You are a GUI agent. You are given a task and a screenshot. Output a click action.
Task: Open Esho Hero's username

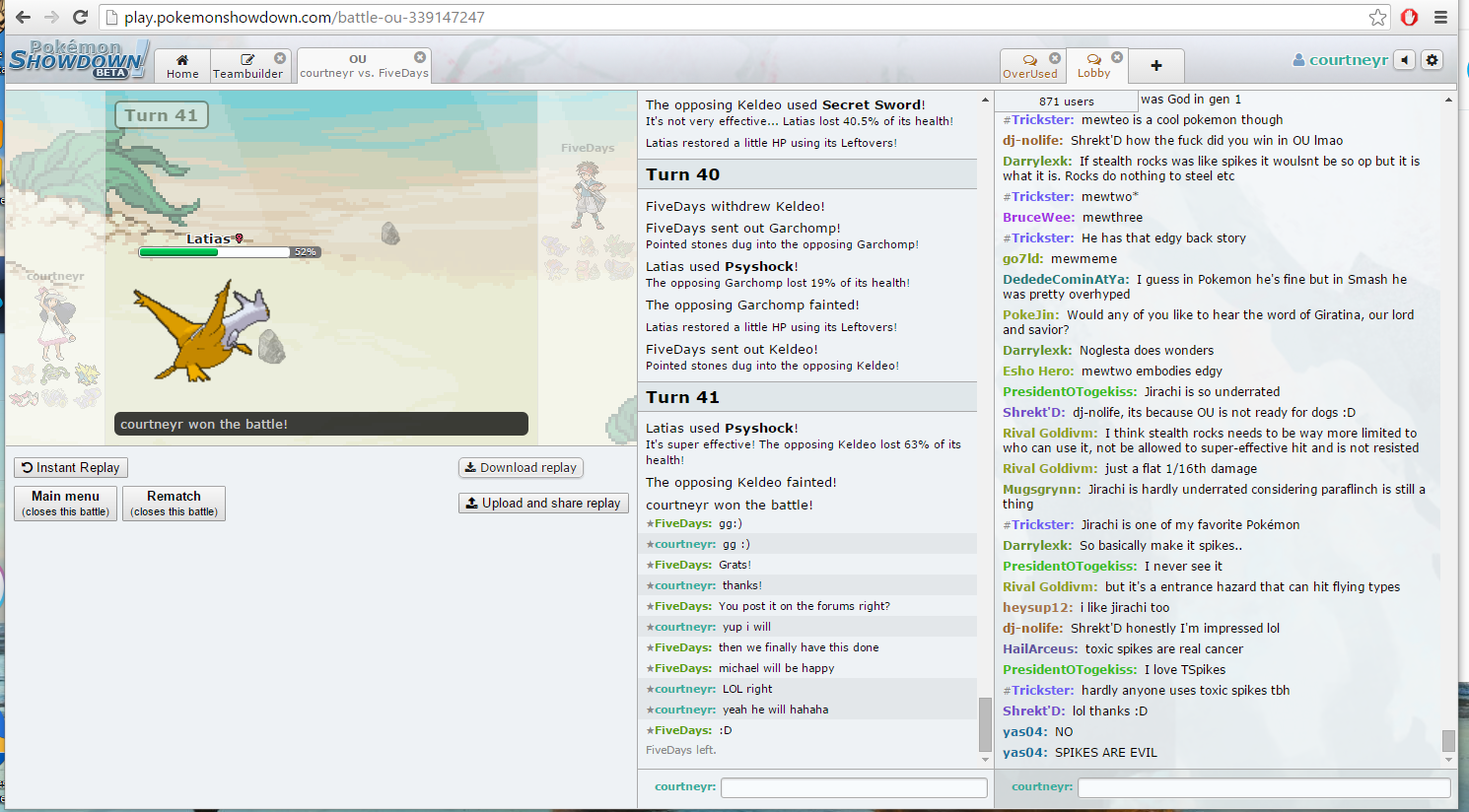click(x=1038, y=372)
